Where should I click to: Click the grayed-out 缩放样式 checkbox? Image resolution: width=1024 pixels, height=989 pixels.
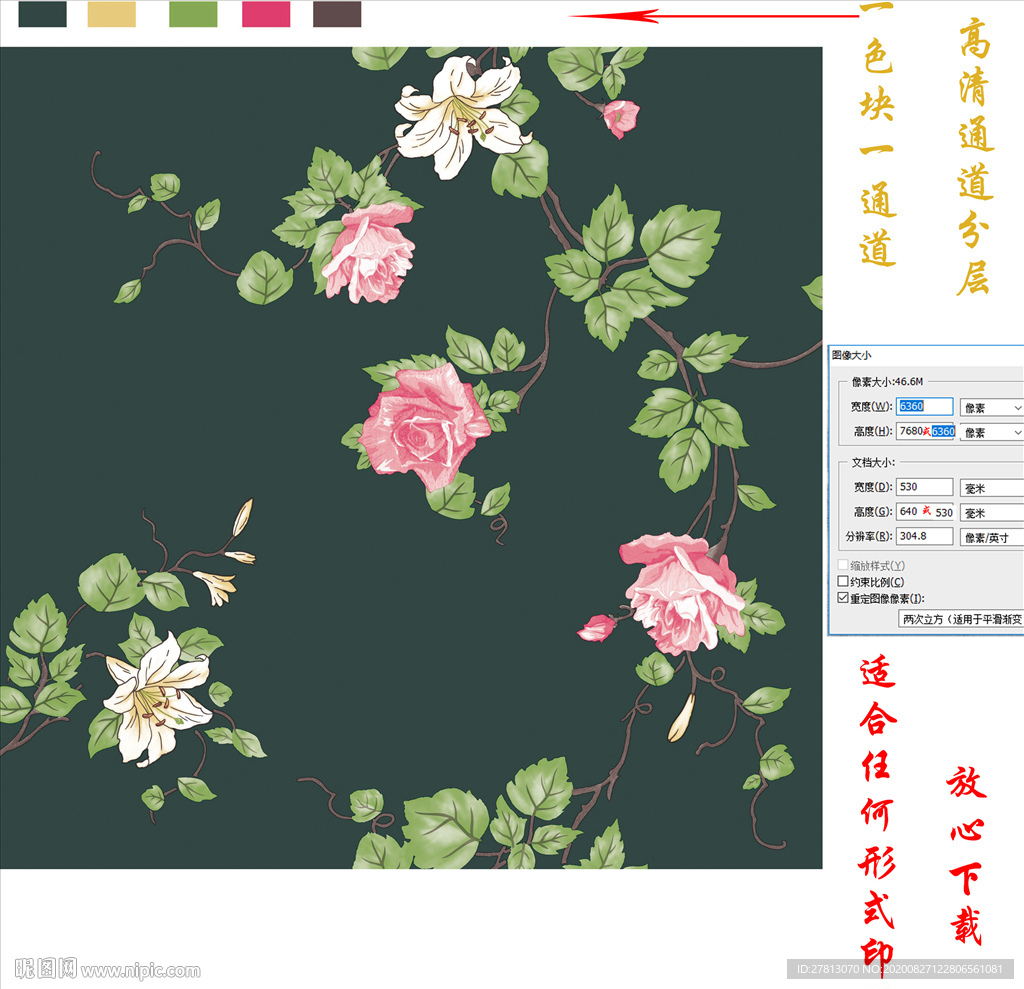click(843, 566)
